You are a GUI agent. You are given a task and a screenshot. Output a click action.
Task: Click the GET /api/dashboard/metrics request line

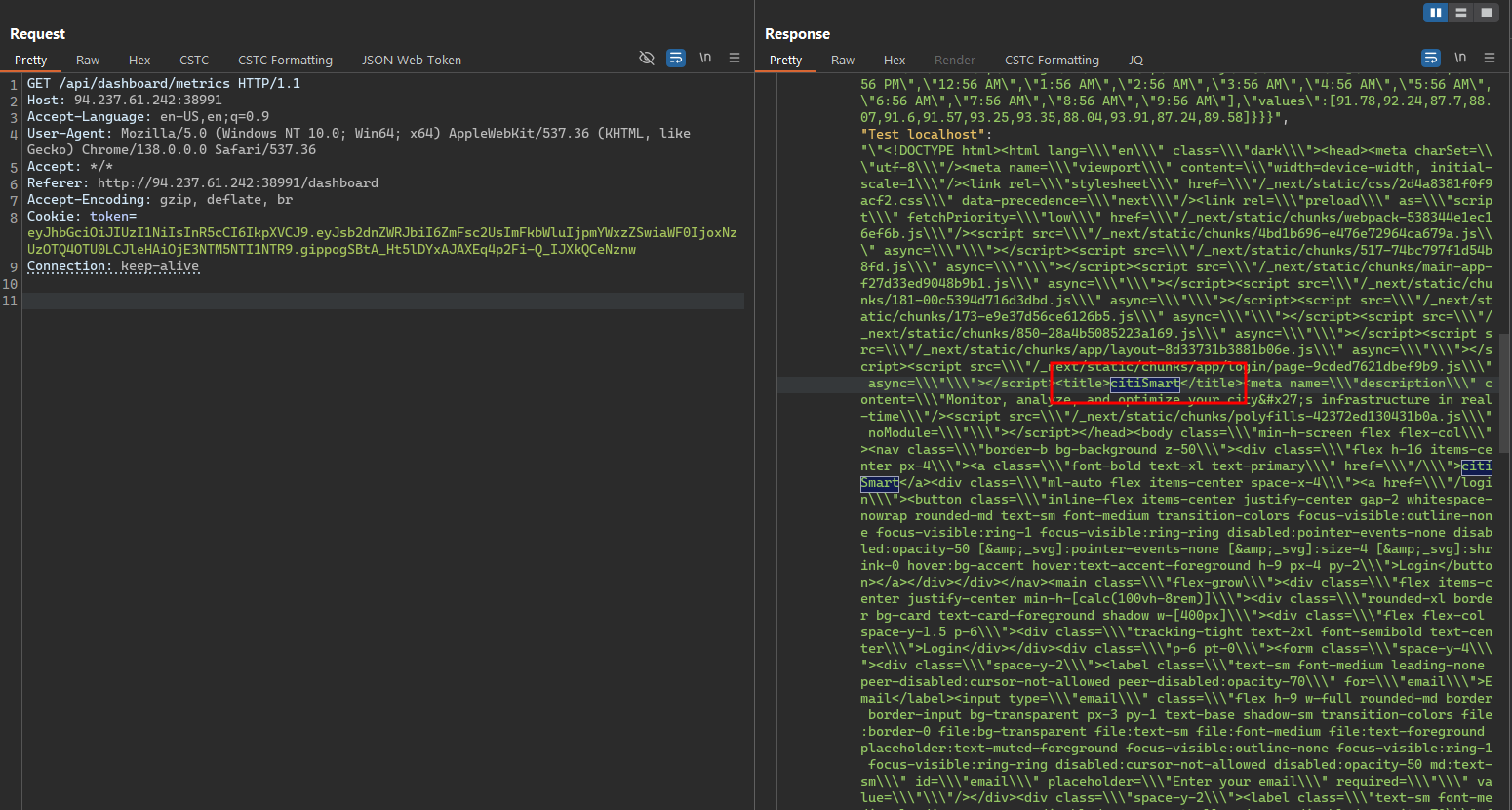[x=164, y=83]
